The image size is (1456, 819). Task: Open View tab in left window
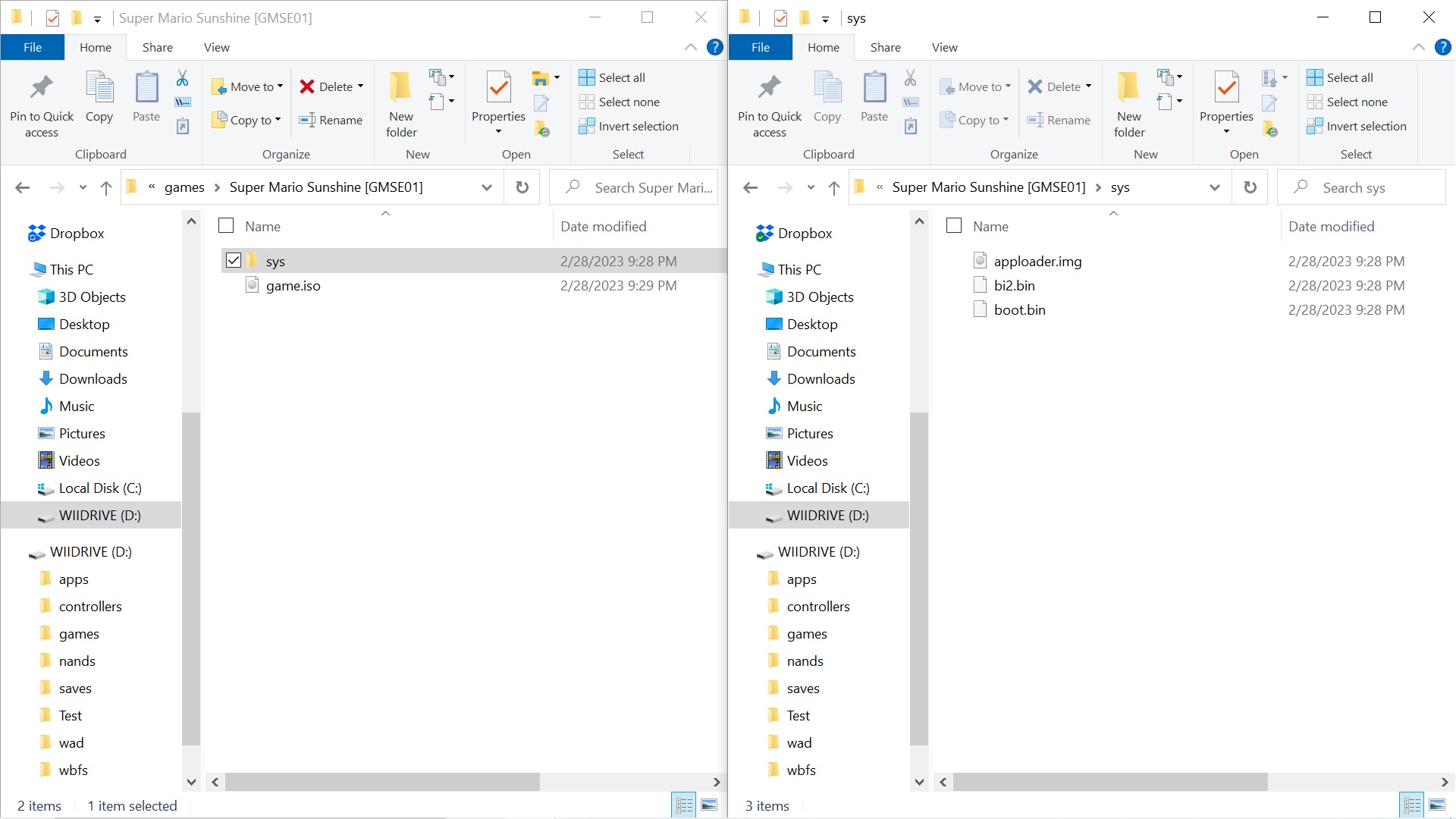(217, 47)
